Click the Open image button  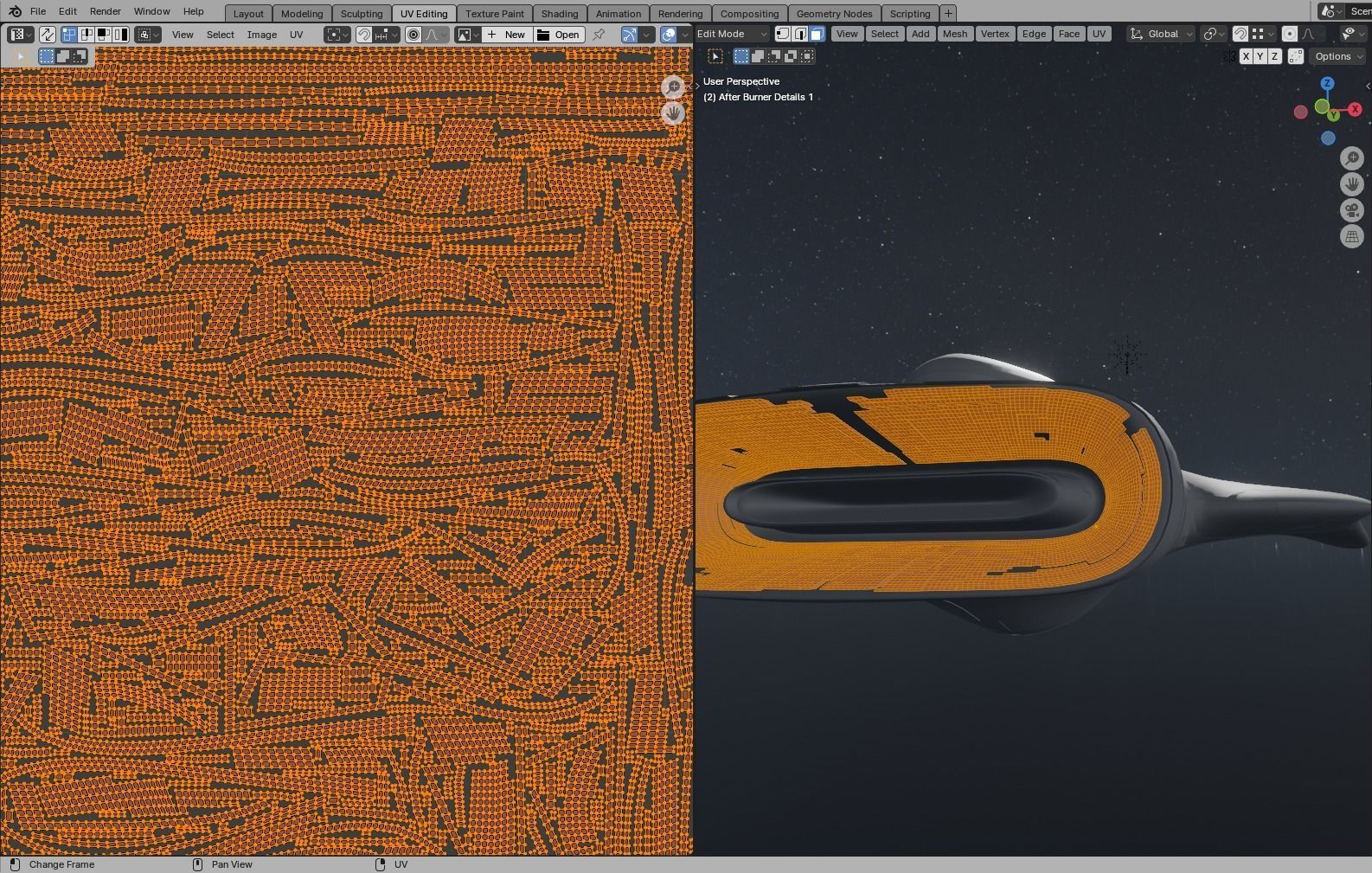558,35
